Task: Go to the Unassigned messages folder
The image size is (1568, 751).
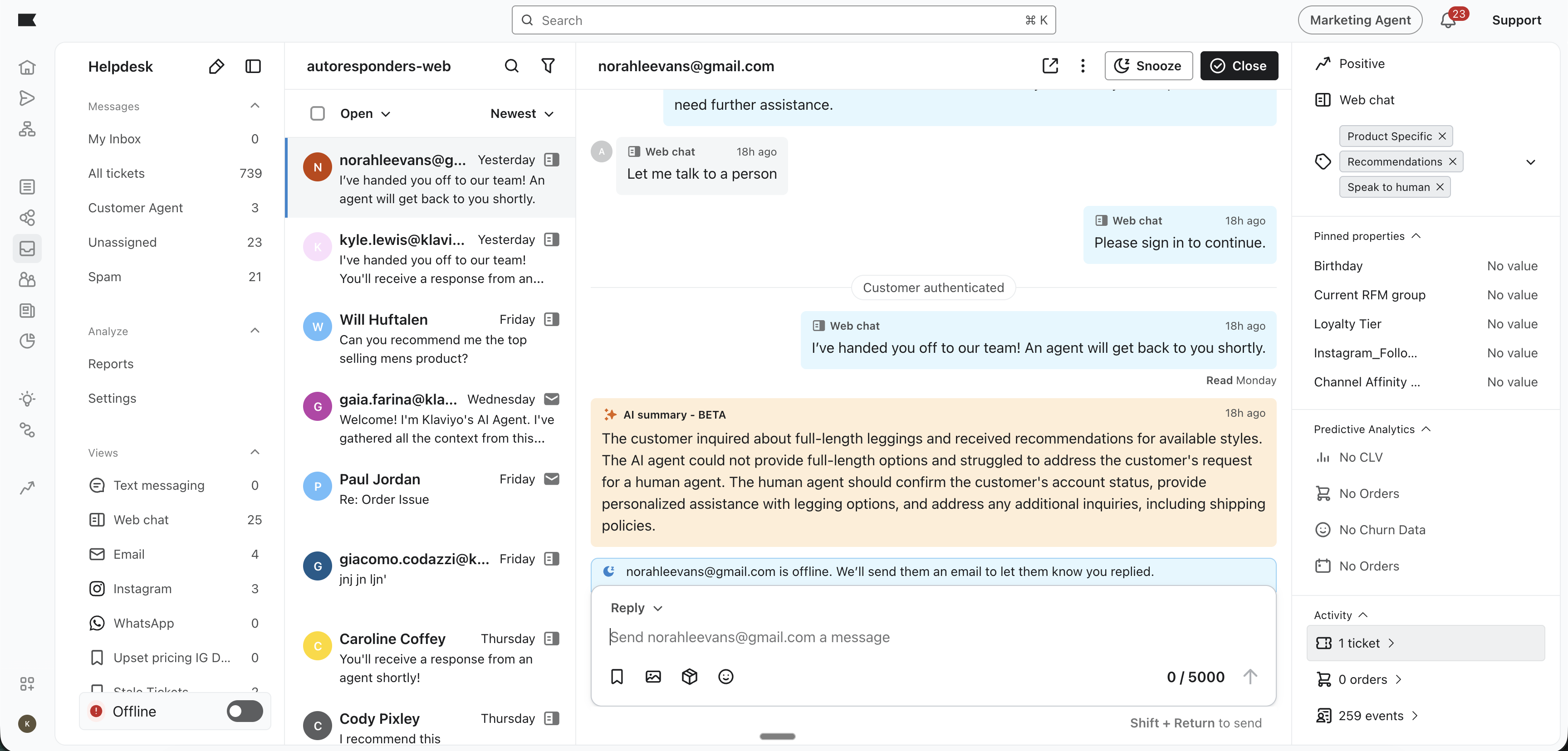Action: pyautogui.click(x=122, y=242)
